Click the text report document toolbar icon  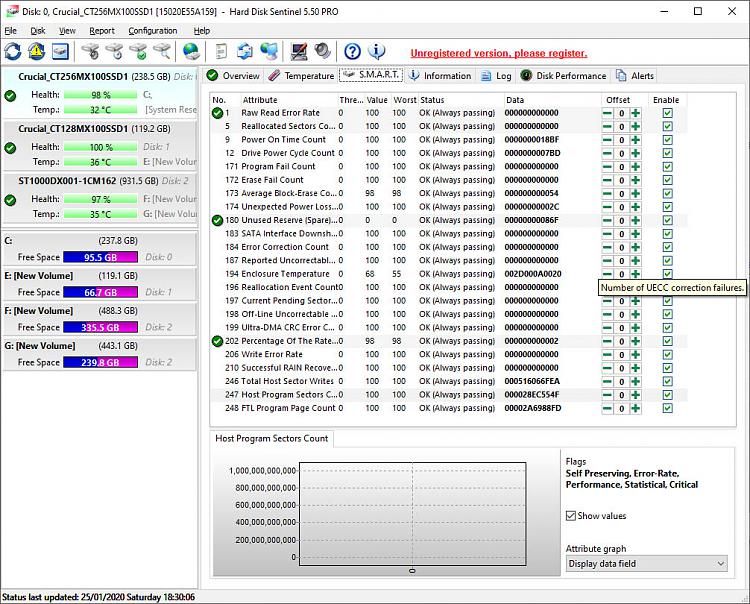[221, 51]
